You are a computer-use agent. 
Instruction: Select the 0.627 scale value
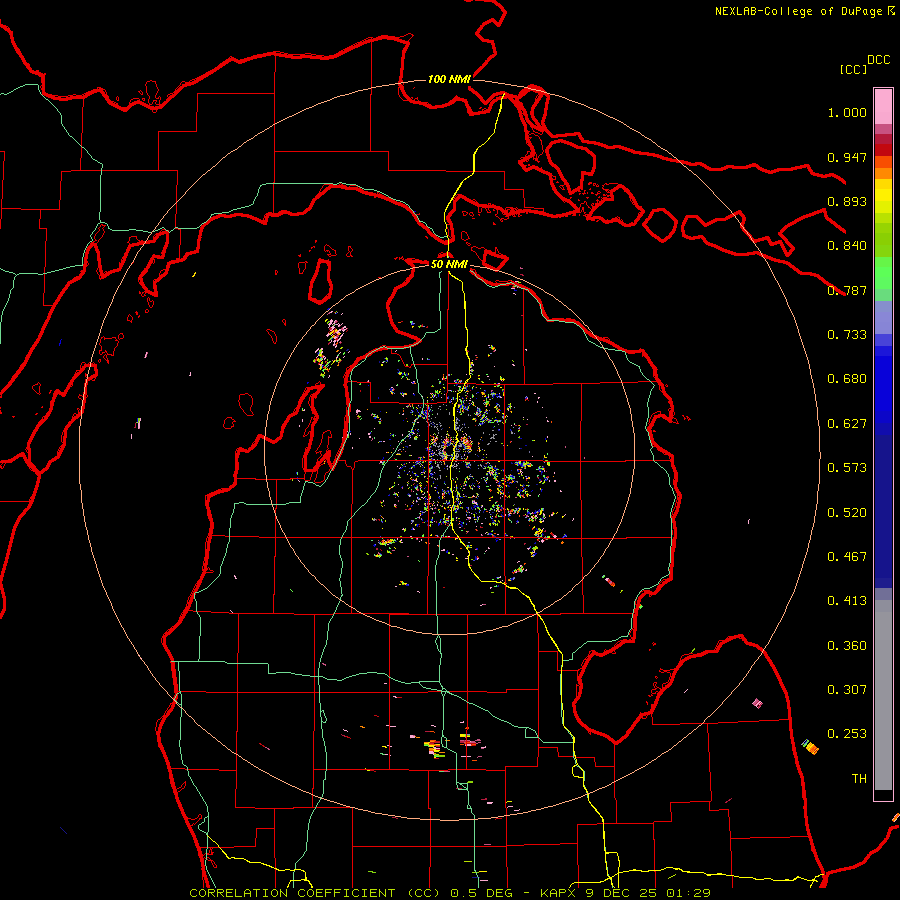coord(847,424)
